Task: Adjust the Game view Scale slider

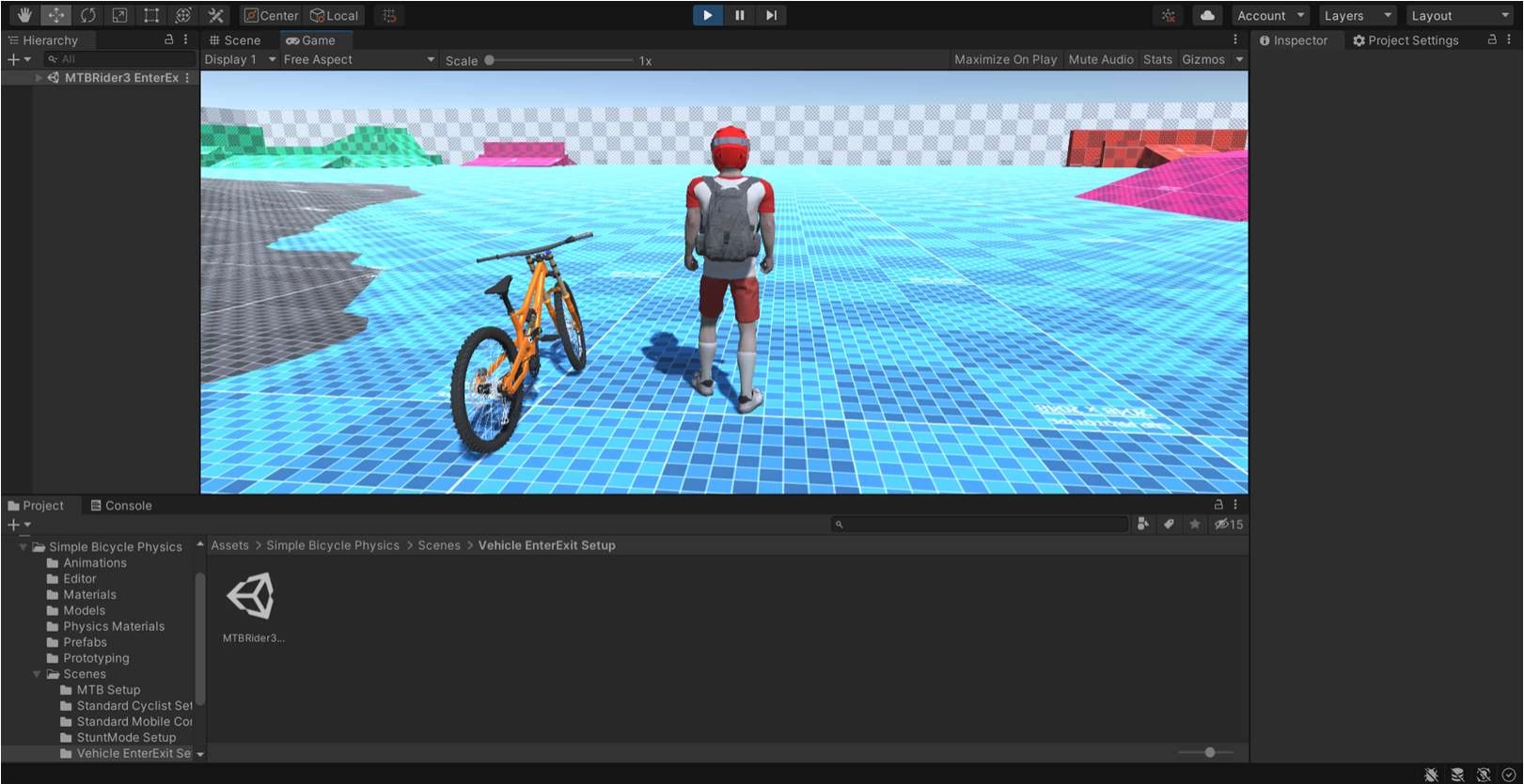Action: pyautogui.click(x=560, y=60)
